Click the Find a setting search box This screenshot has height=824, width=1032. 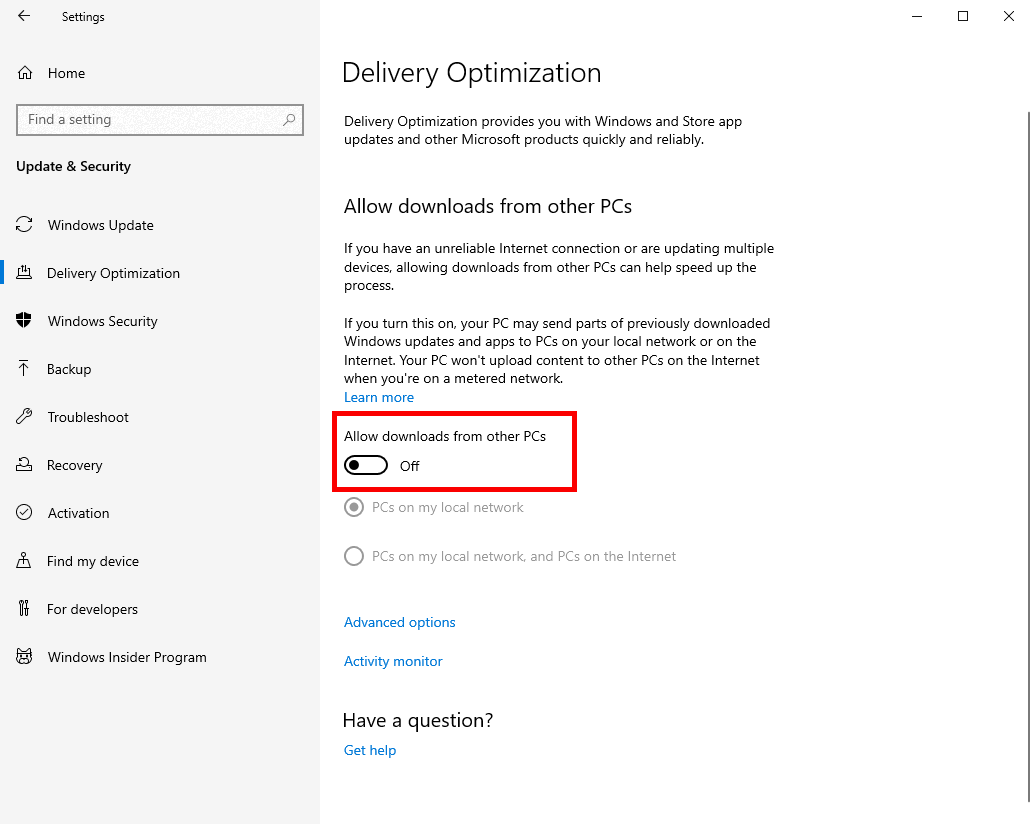[x=160, y=120]
